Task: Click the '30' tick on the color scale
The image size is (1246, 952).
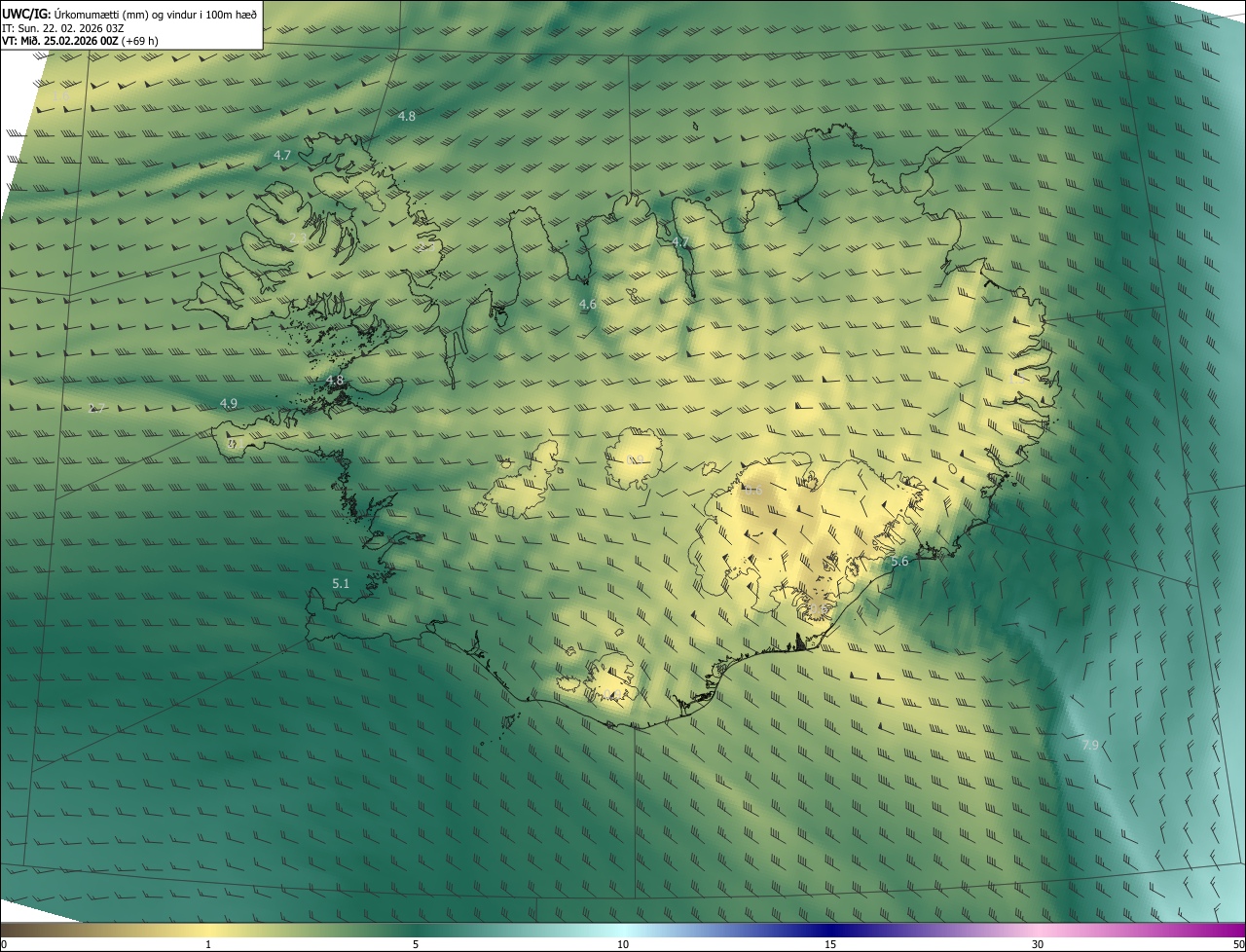Action: (x=1038, y=944)
